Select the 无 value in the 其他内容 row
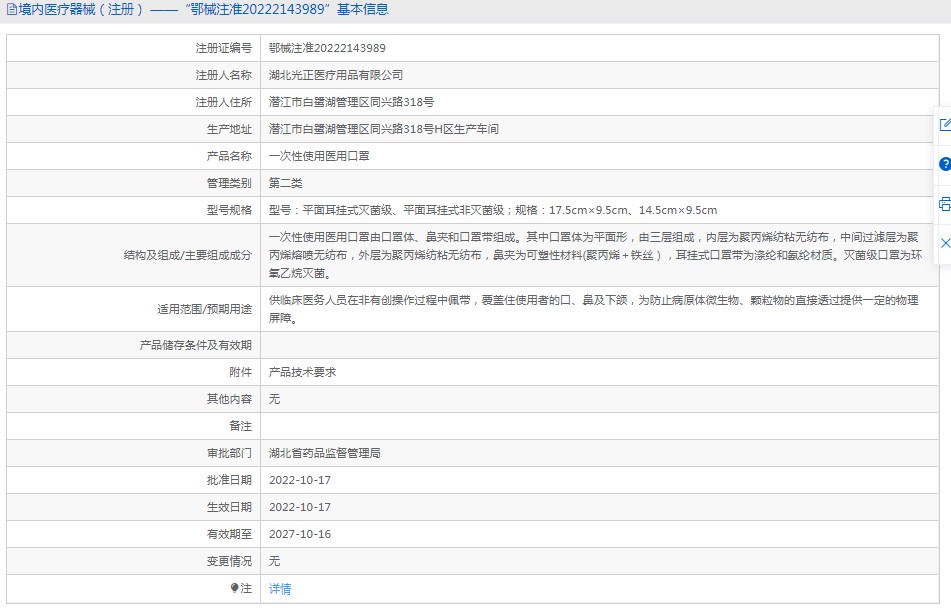The width and height of the screenshot is (951, 611). 274,399
